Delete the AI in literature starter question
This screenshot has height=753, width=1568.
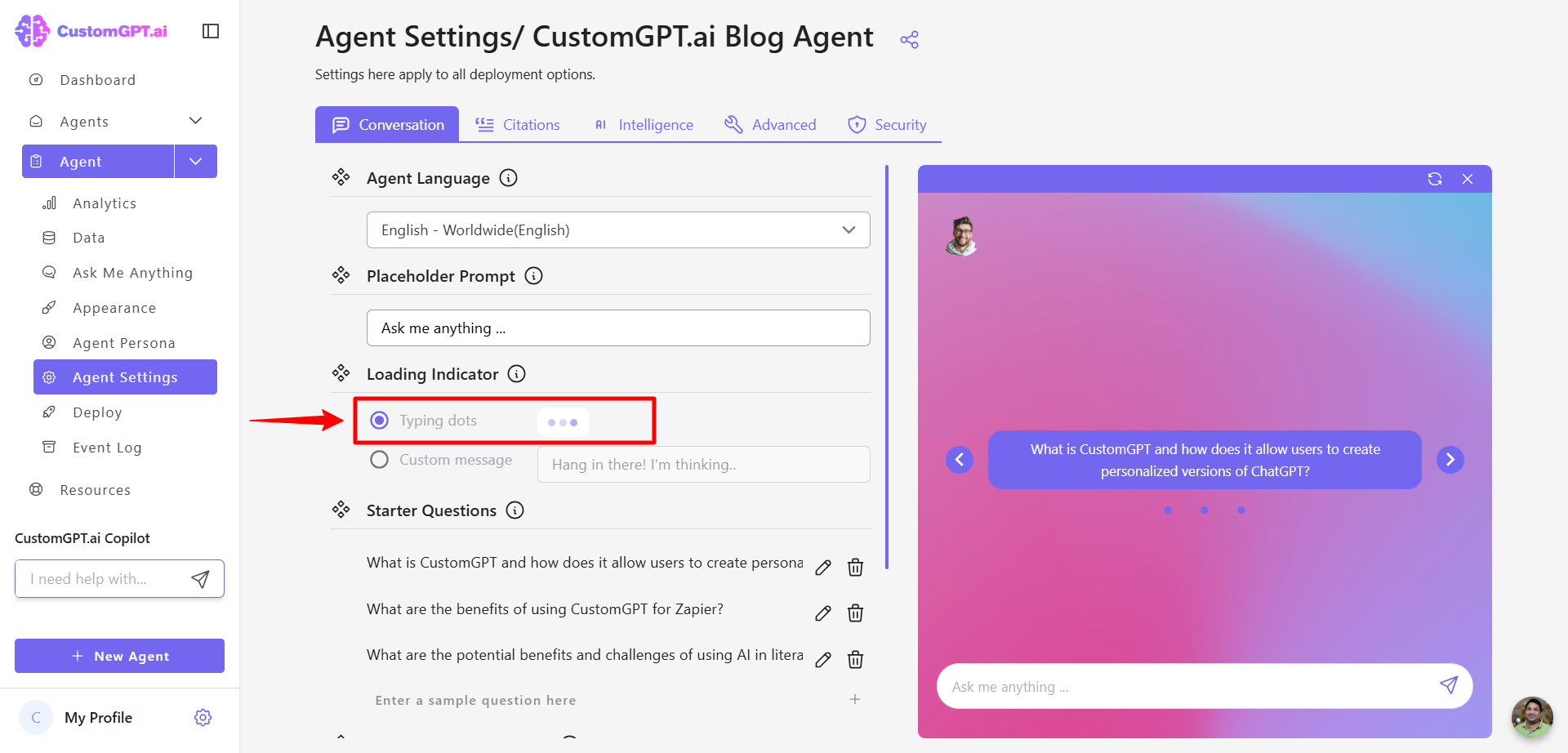pyautogui.click(x=855, y=660)
